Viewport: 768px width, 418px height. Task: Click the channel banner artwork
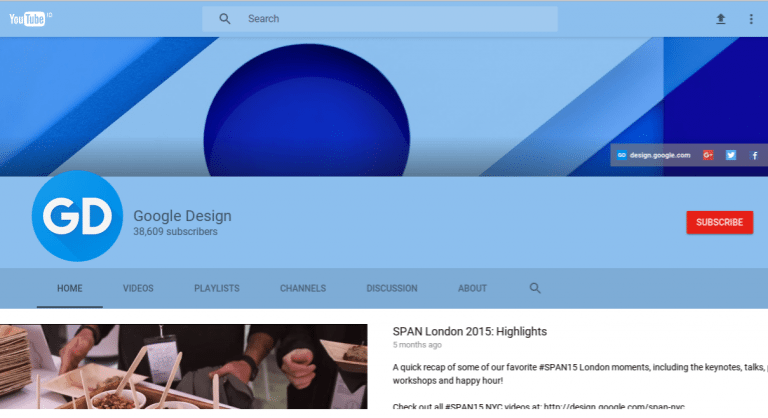click(x=384, y=107)
